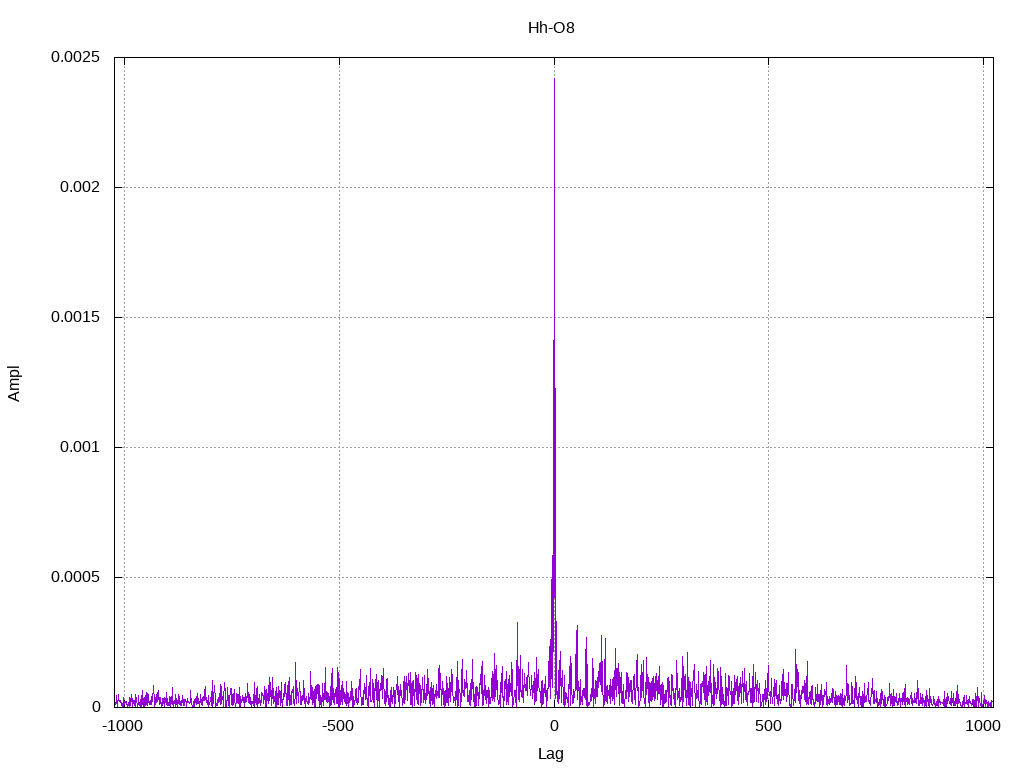The image size is (1024, 768).
Task: Click the plot title 'Hh-O8'
Action: point(551,28)
